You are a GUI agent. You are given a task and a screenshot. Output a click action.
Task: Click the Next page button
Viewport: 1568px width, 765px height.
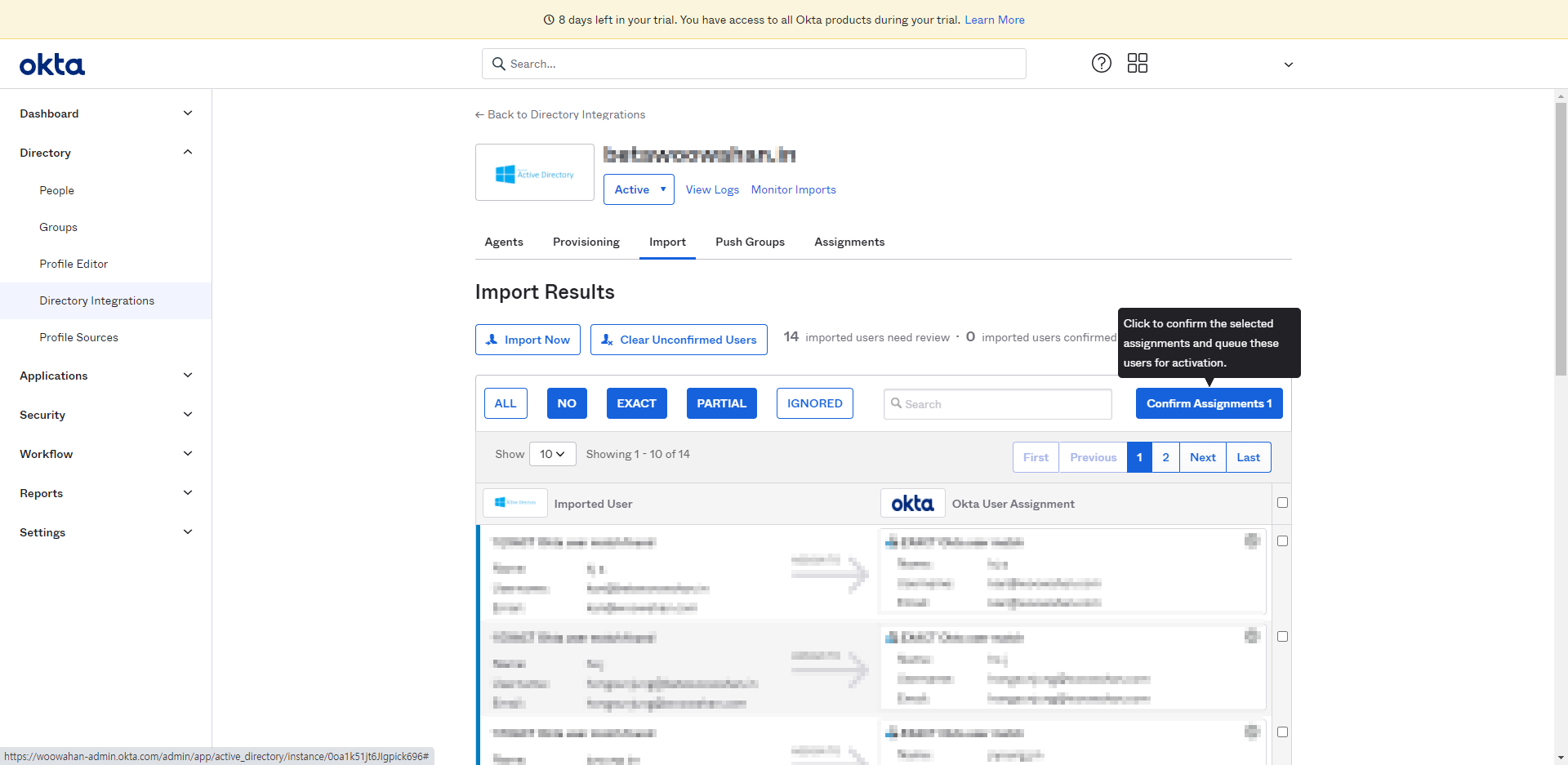pos(1202,457)
